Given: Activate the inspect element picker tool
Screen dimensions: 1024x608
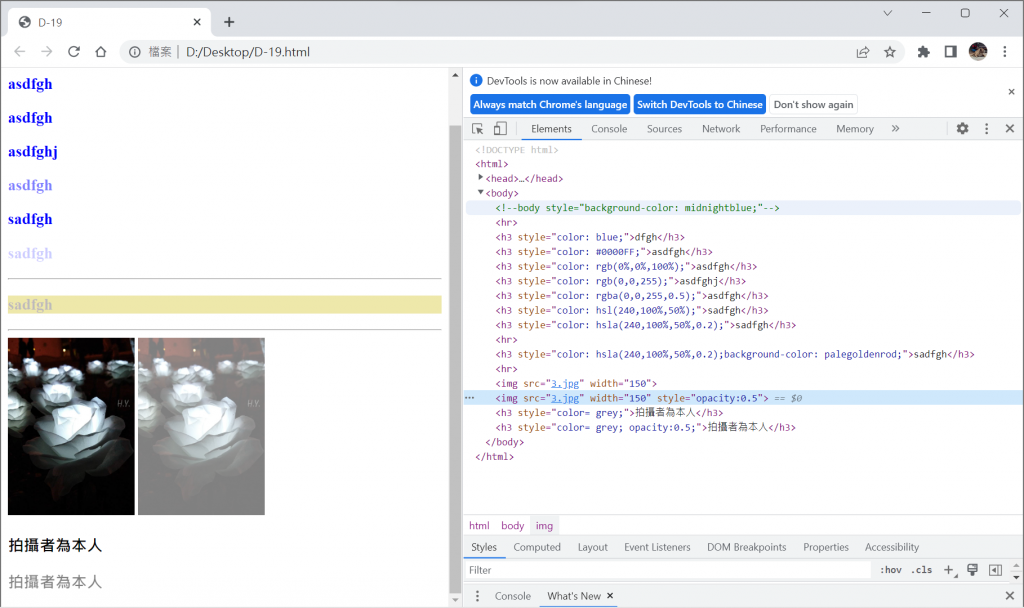Looking at the screenshot, I should (x=478, y=129).
